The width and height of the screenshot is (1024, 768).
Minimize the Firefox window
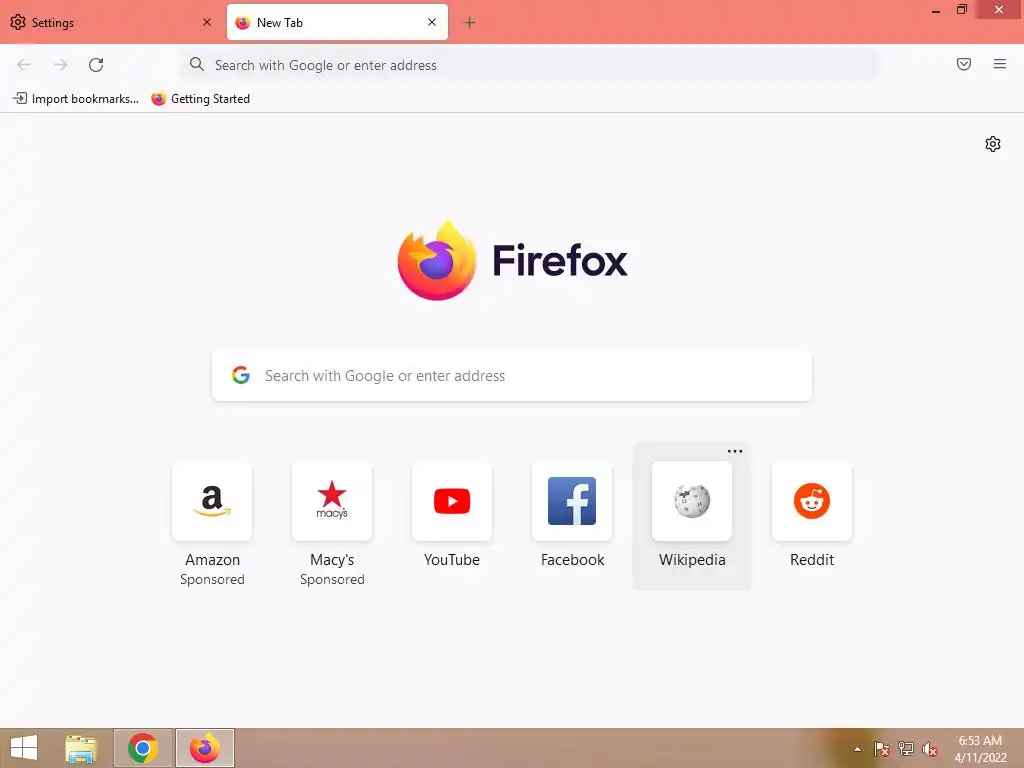click(936, 10)
